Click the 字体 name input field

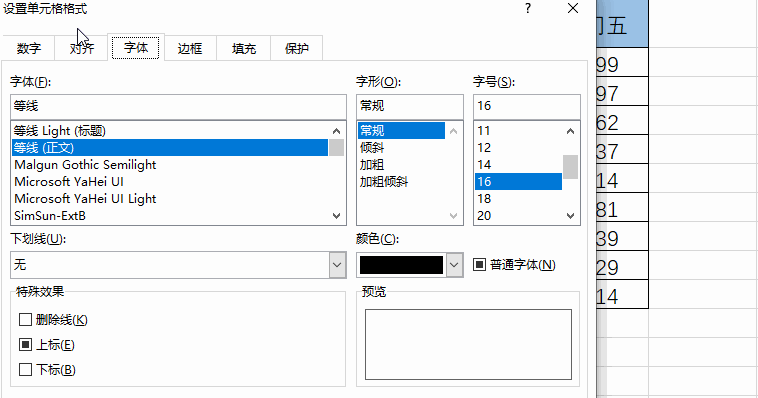pyautogui.click(x=178, y=106)
